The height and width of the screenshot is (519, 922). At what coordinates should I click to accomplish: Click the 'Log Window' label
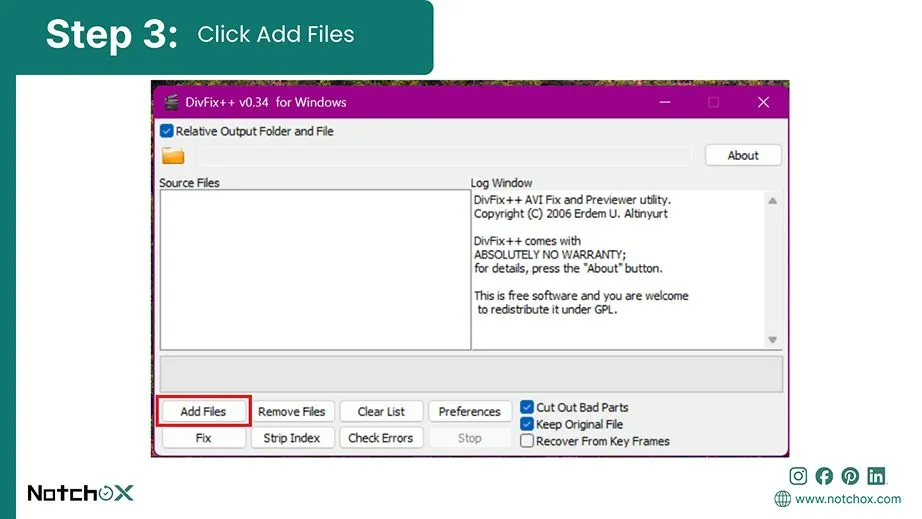501,183
